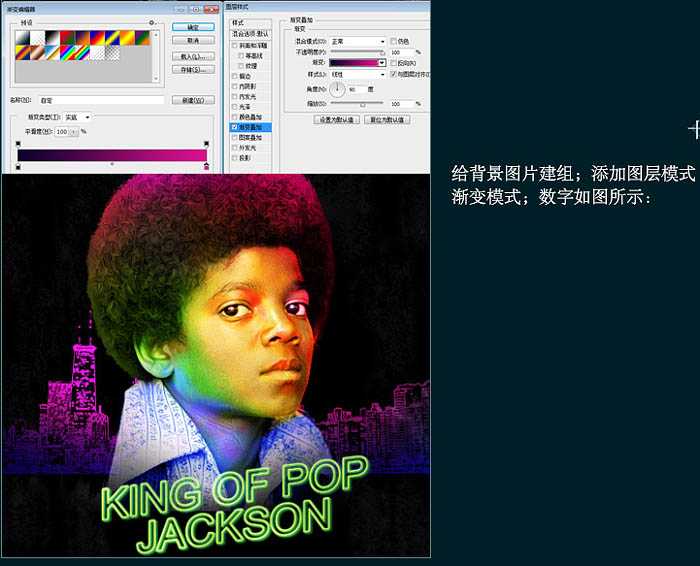Select the violet-to-orange gradient preset

[83, 38]
